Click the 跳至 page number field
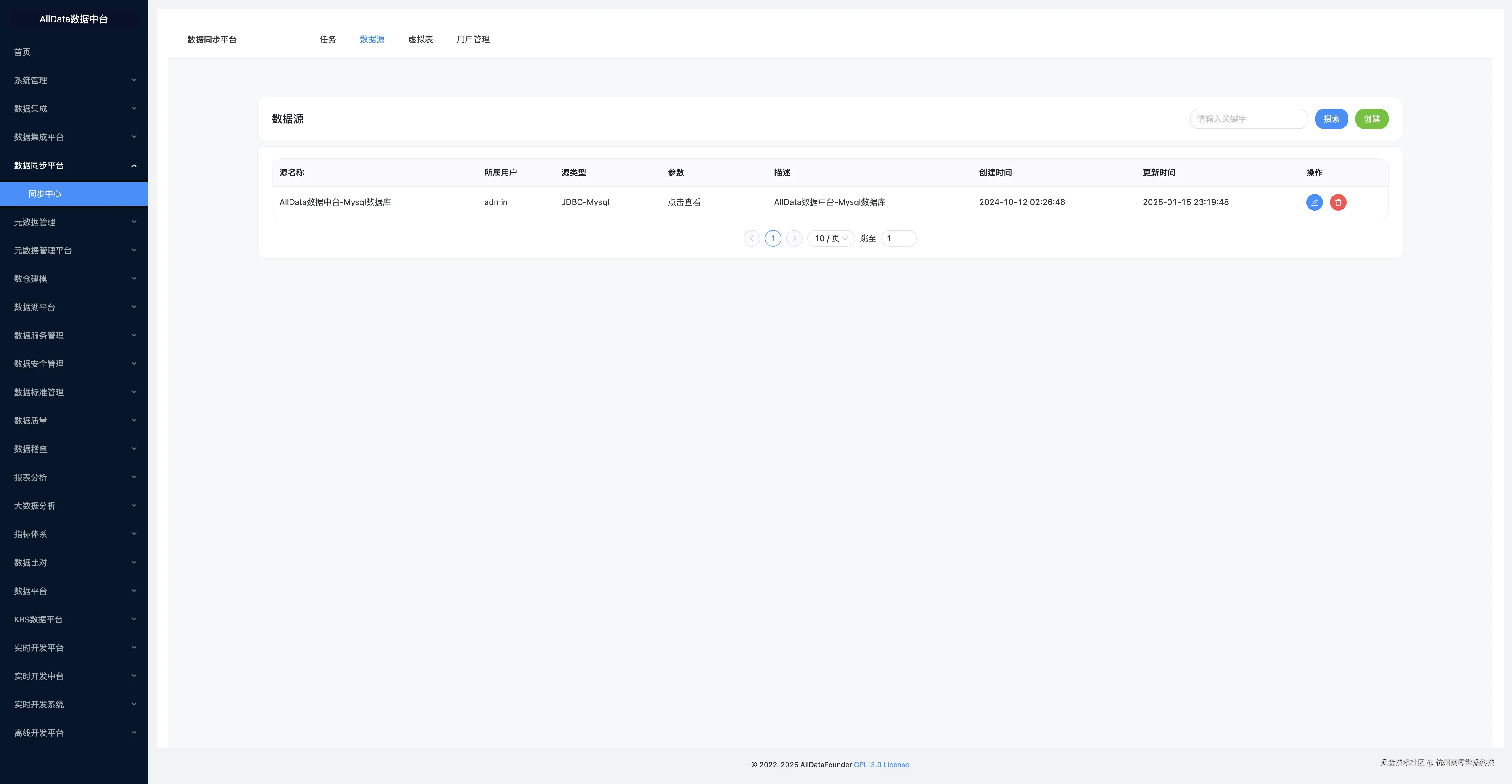 point(898,238)
